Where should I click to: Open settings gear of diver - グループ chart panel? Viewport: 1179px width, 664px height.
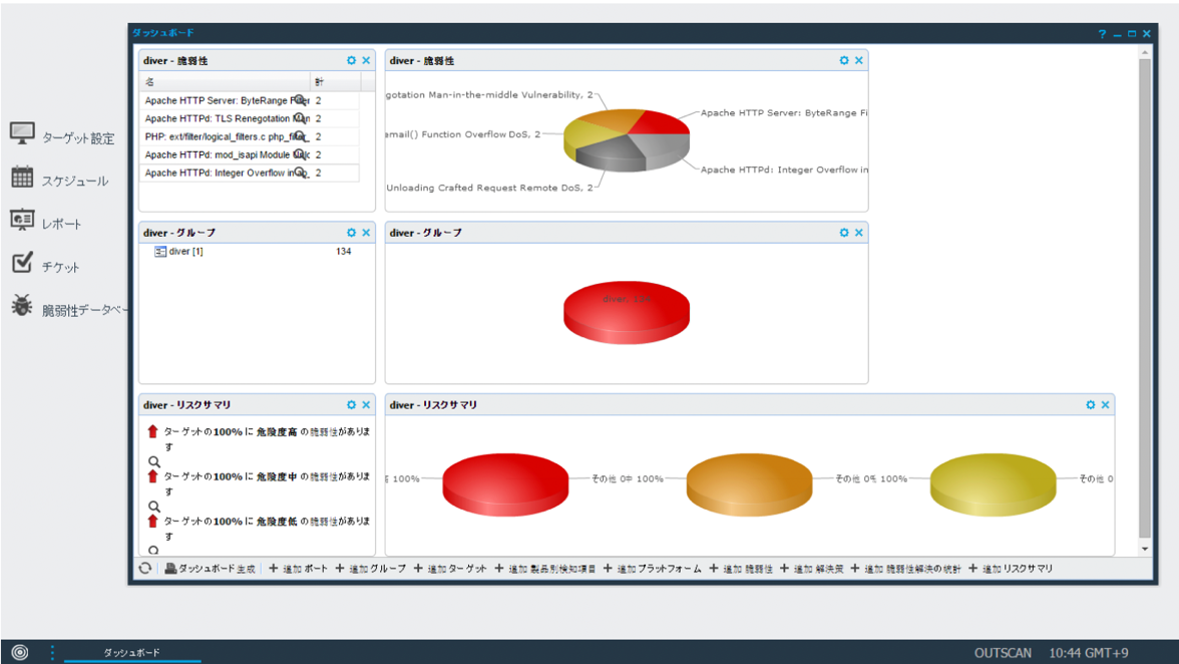844,232
